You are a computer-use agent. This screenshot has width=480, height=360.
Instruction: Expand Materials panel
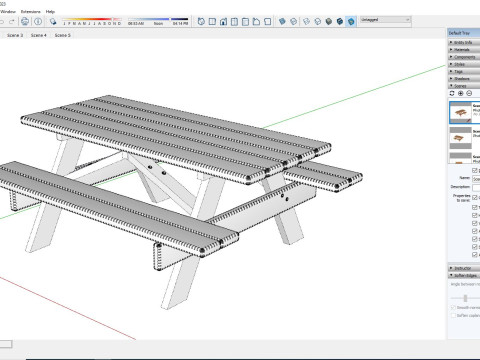(x=464, y=50)
